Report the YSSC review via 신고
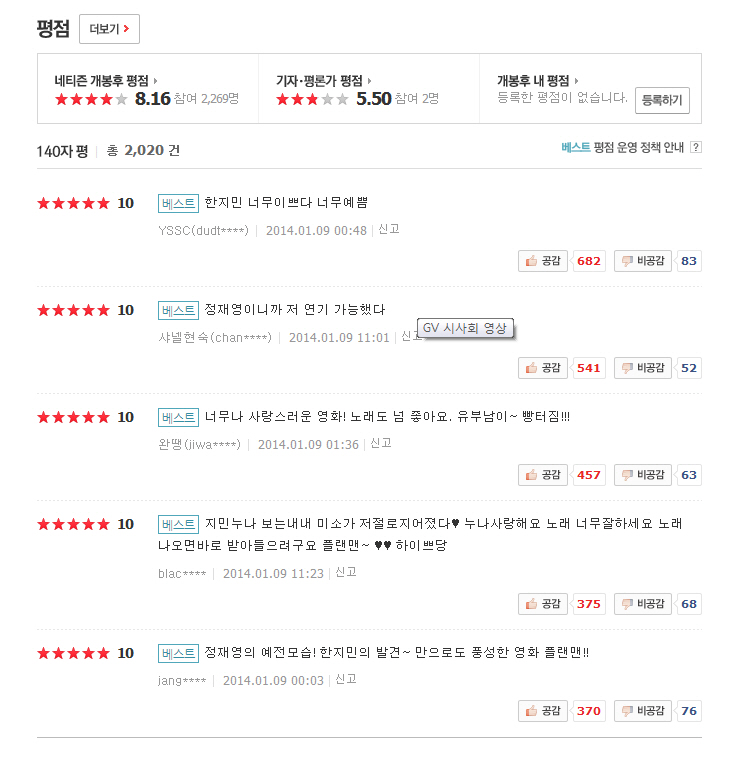Image resolution: width=732 pixels, height=764 pixels. pos(389,229)
